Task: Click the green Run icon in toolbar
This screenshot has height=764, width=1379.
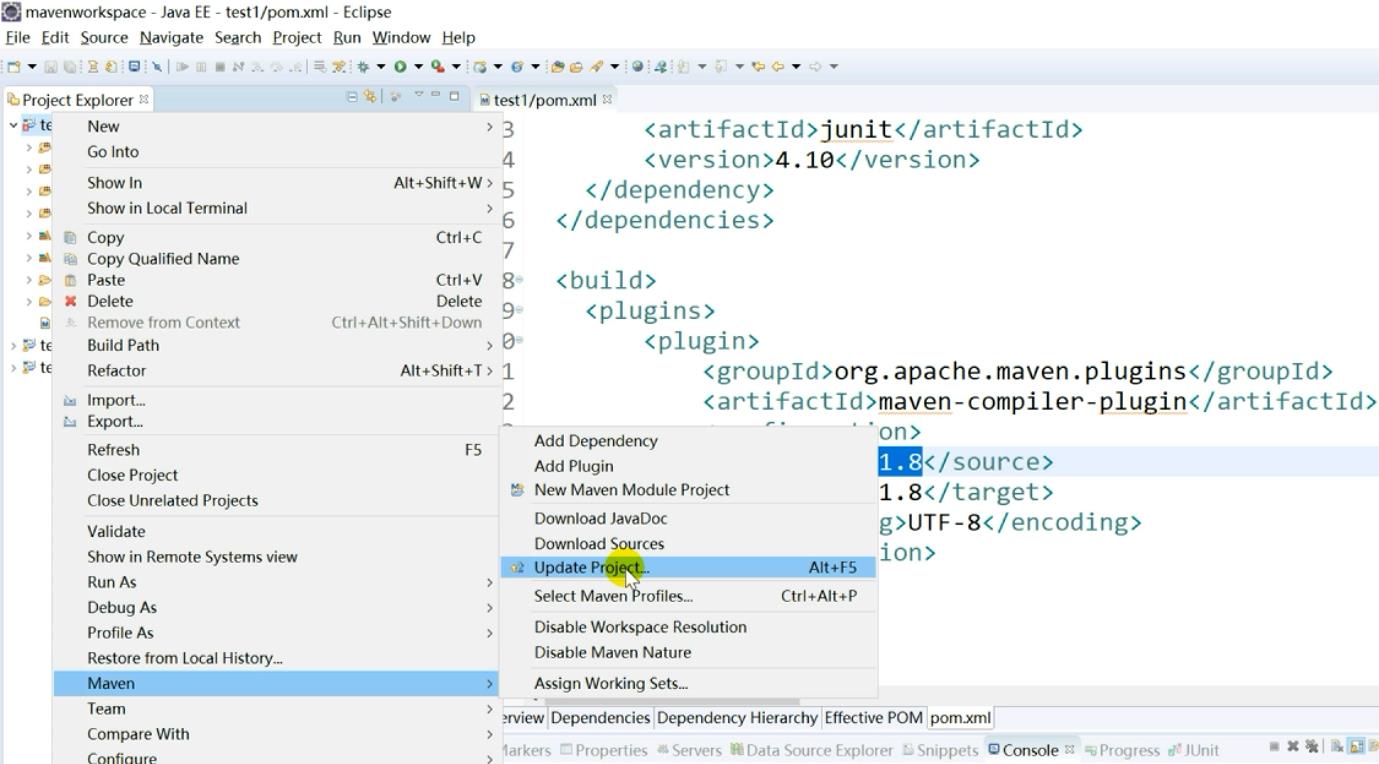Action: pyautogui.click(x=400, y=67)
